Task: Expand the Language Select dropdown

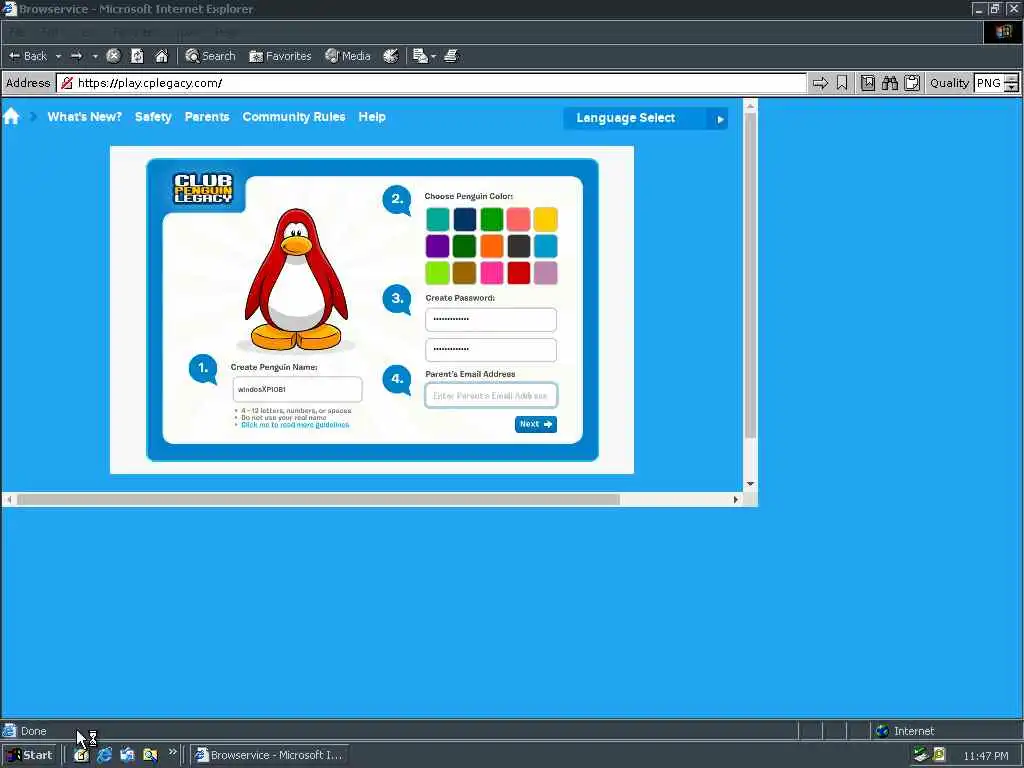Action: pyautogui.click(x=645, y=118)
